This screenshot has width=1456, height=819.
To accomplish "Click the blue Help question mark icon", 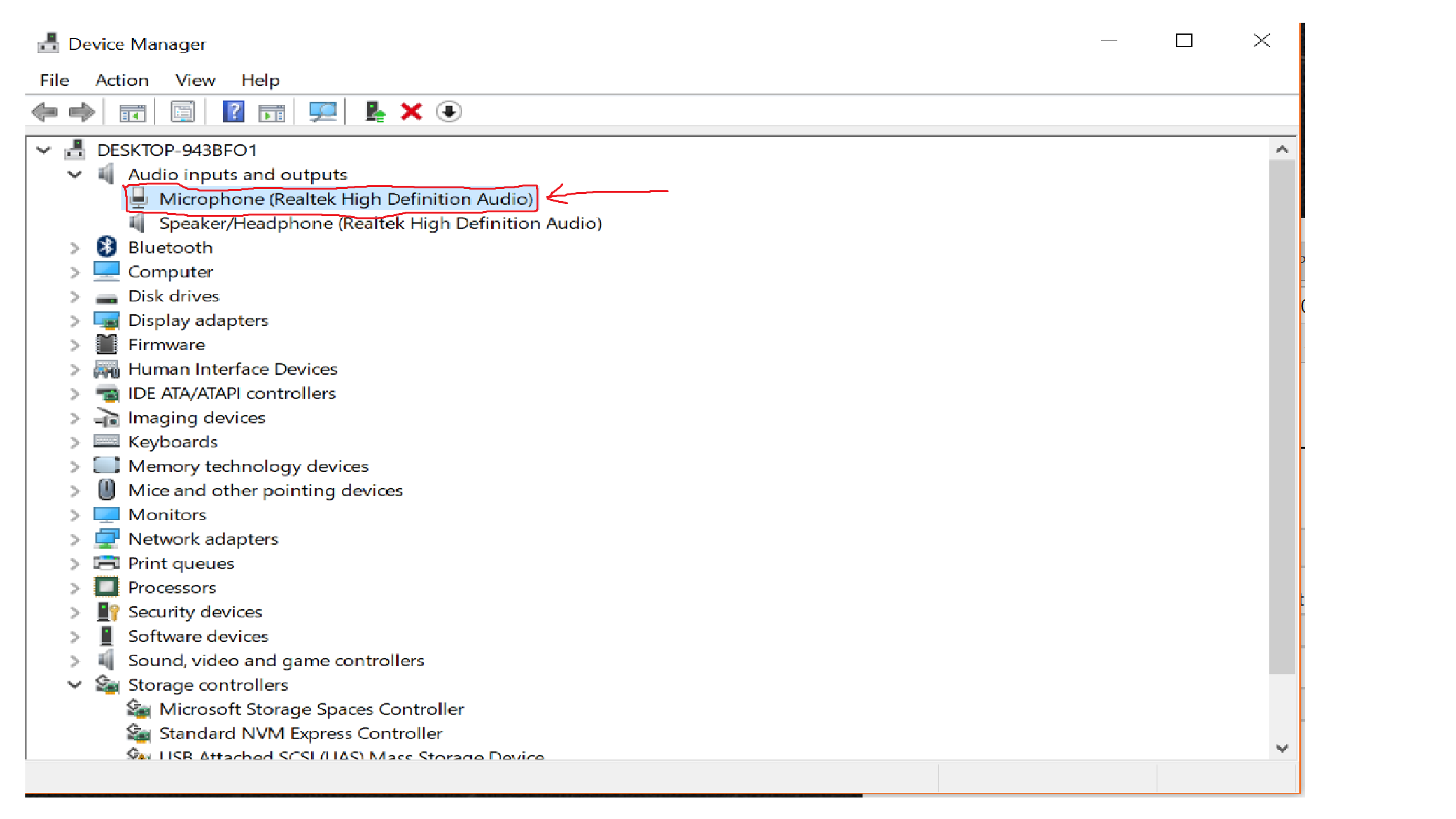I will [233, 112].
